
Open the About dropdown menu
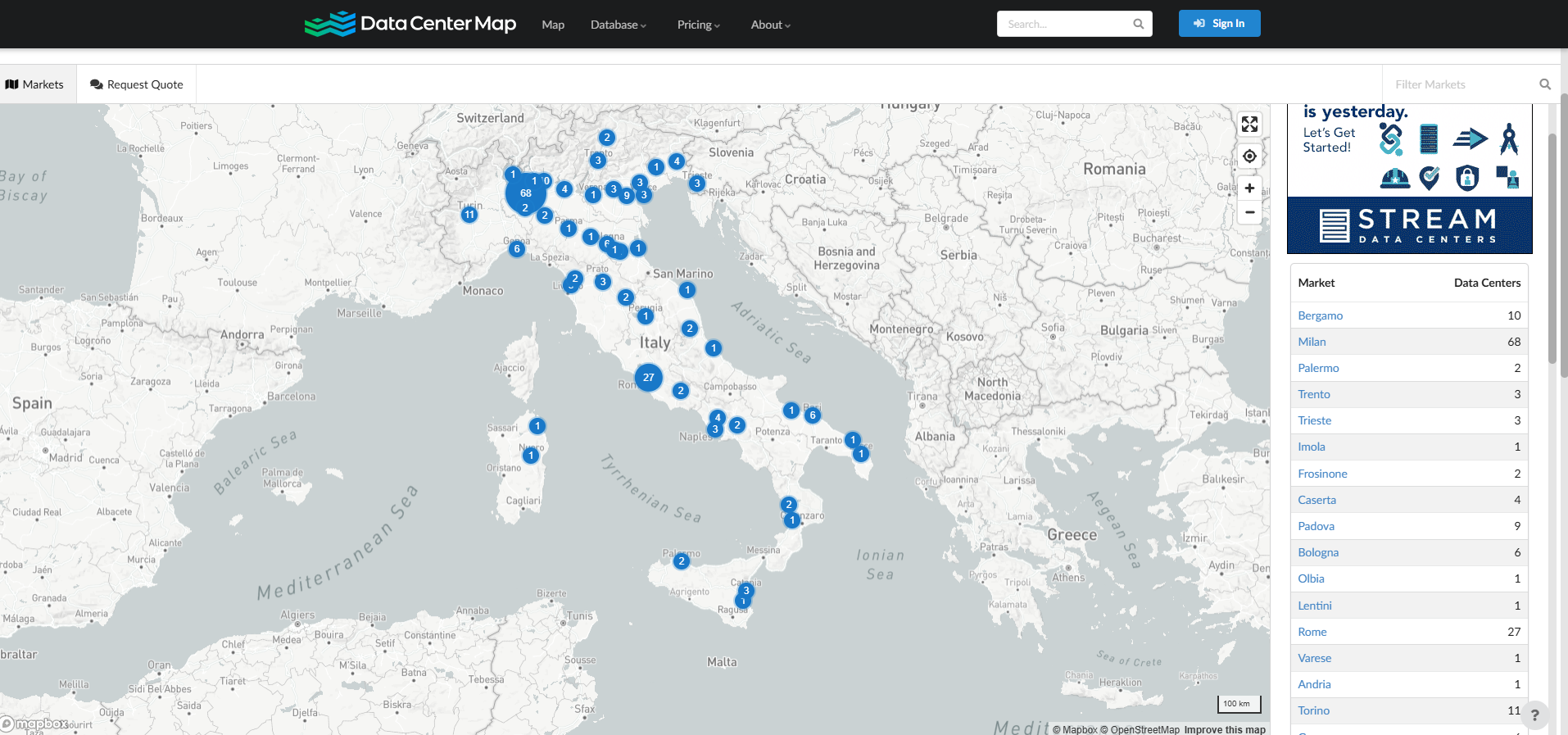770,25
